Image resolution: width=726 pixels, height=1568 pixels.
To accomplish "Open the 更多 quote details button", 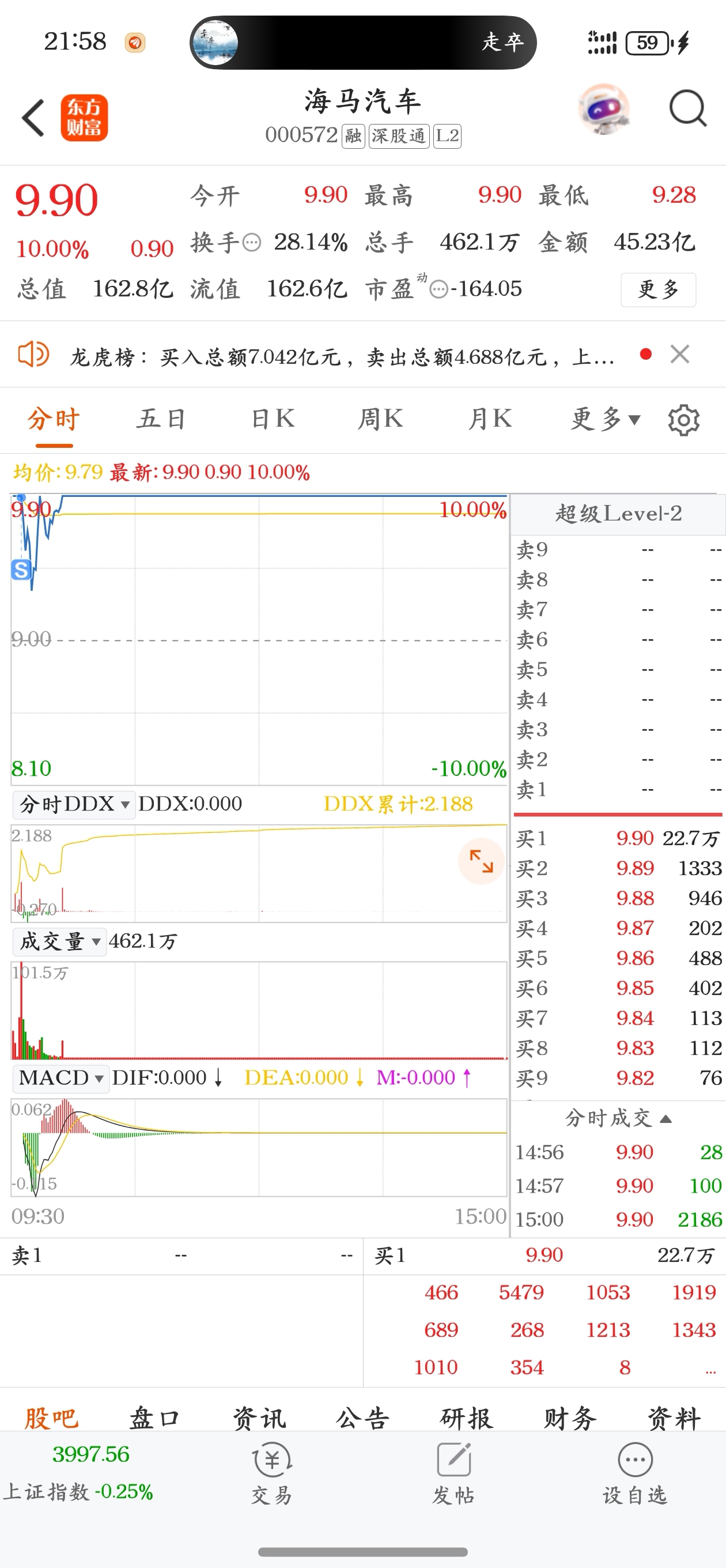I will coord(658,290).
